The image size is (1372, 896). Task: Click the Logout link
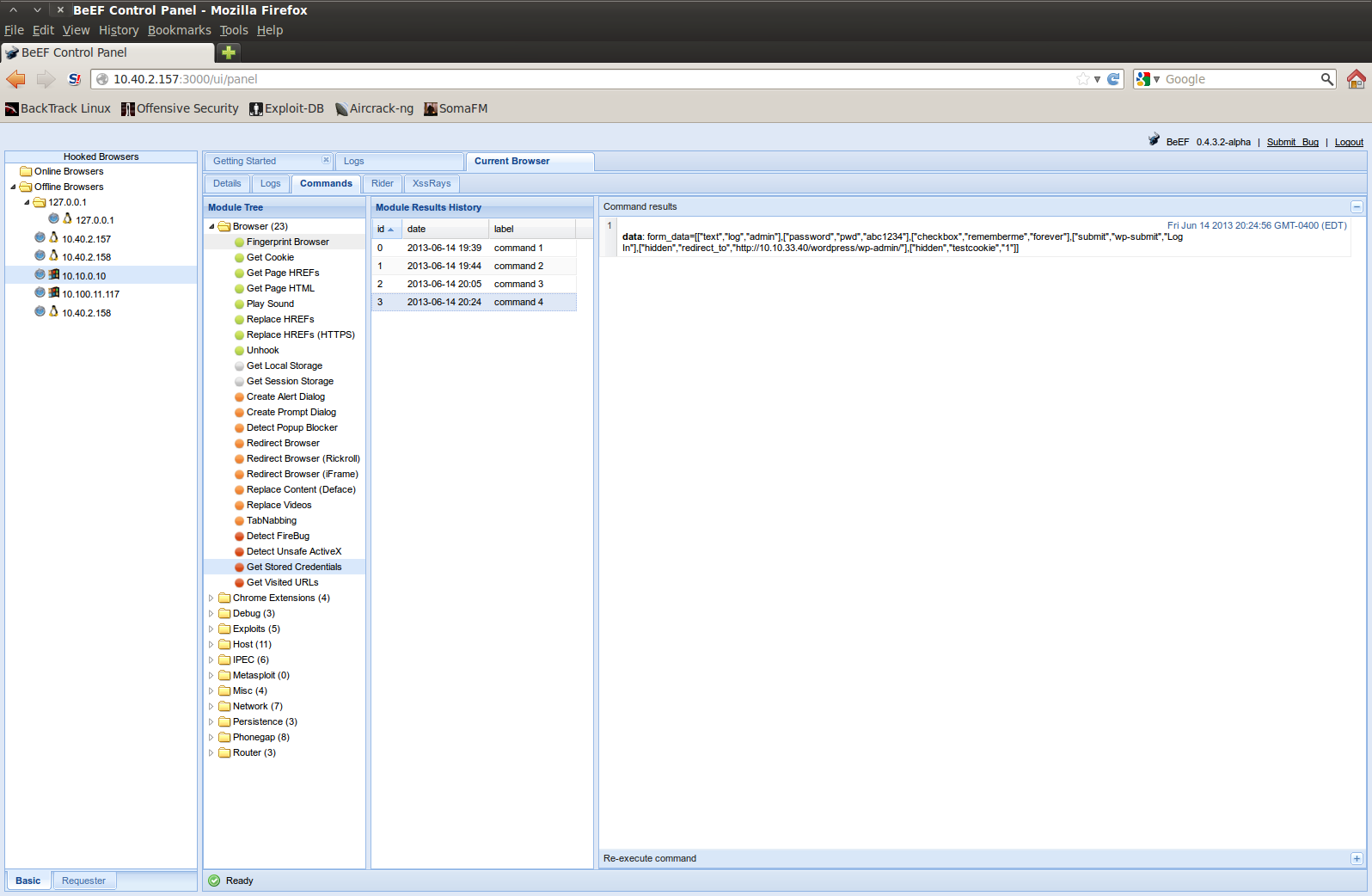(1349, 142)
